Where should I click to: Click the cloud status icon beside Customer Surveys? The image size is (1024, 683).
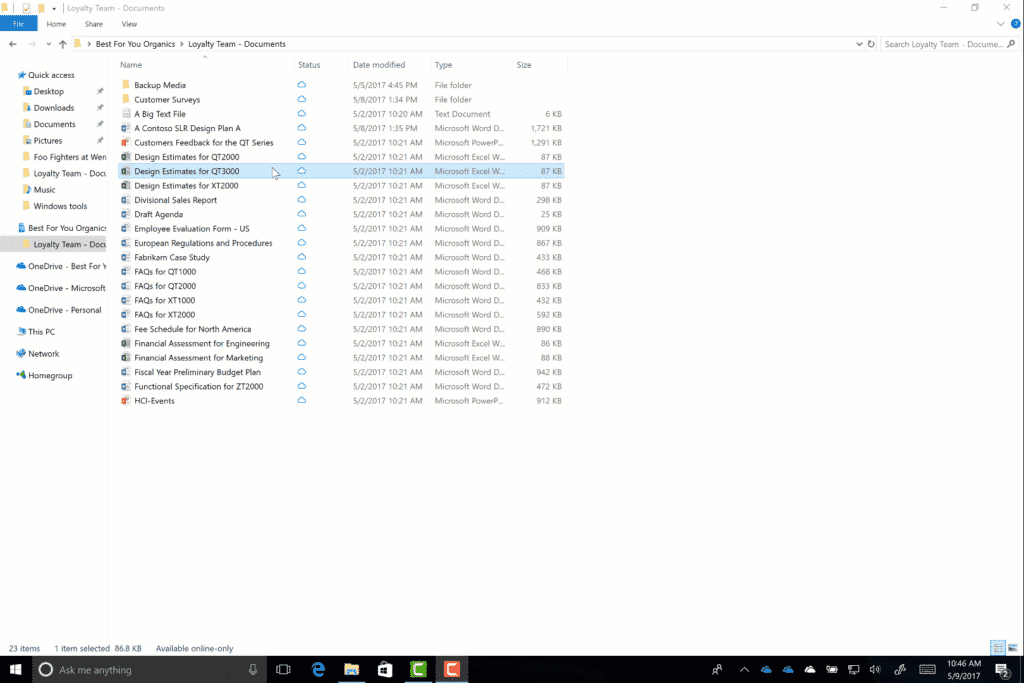(301, 99)
